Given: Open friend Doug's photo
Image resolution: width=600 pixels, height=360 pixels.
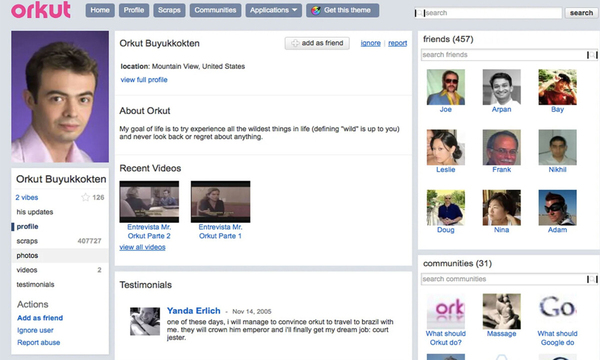Looking at the screenshot, I should [446, 207].
